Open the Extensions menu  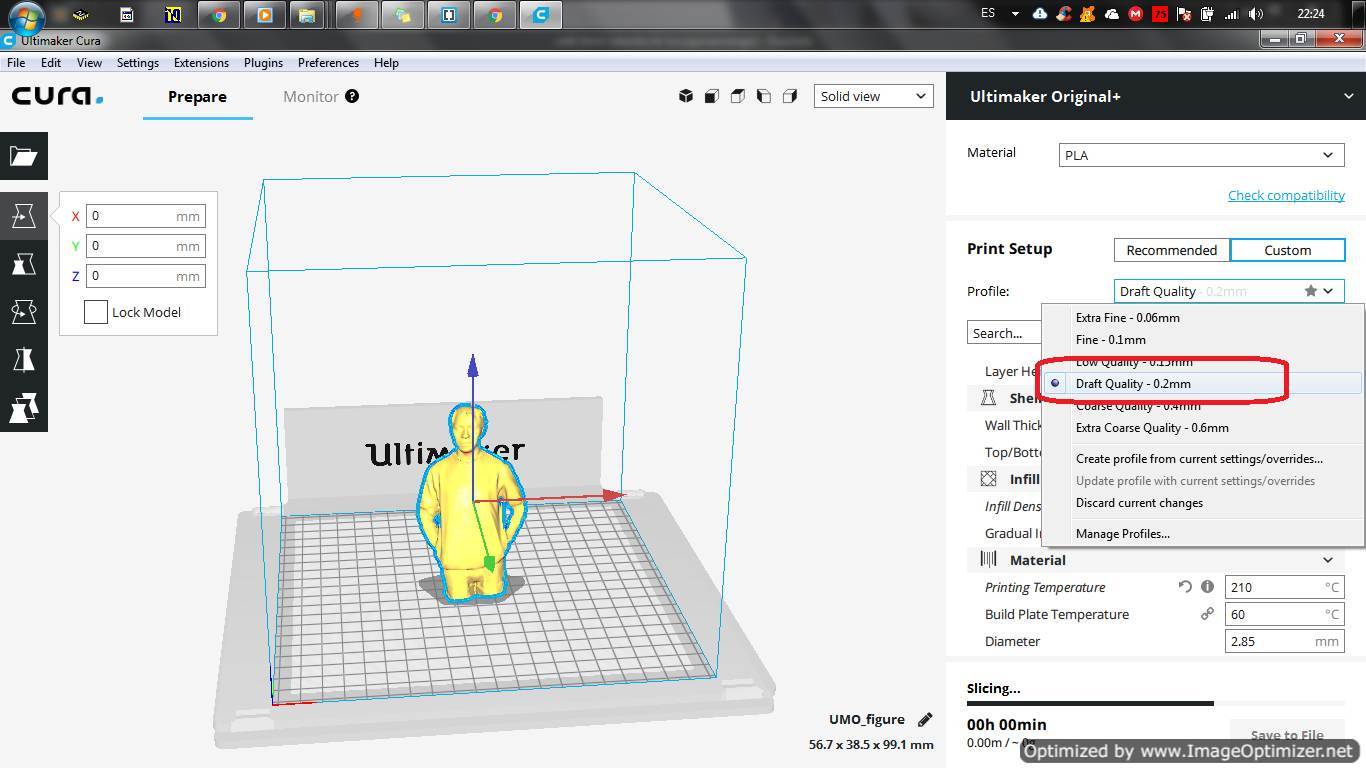(x=201, y=62)
